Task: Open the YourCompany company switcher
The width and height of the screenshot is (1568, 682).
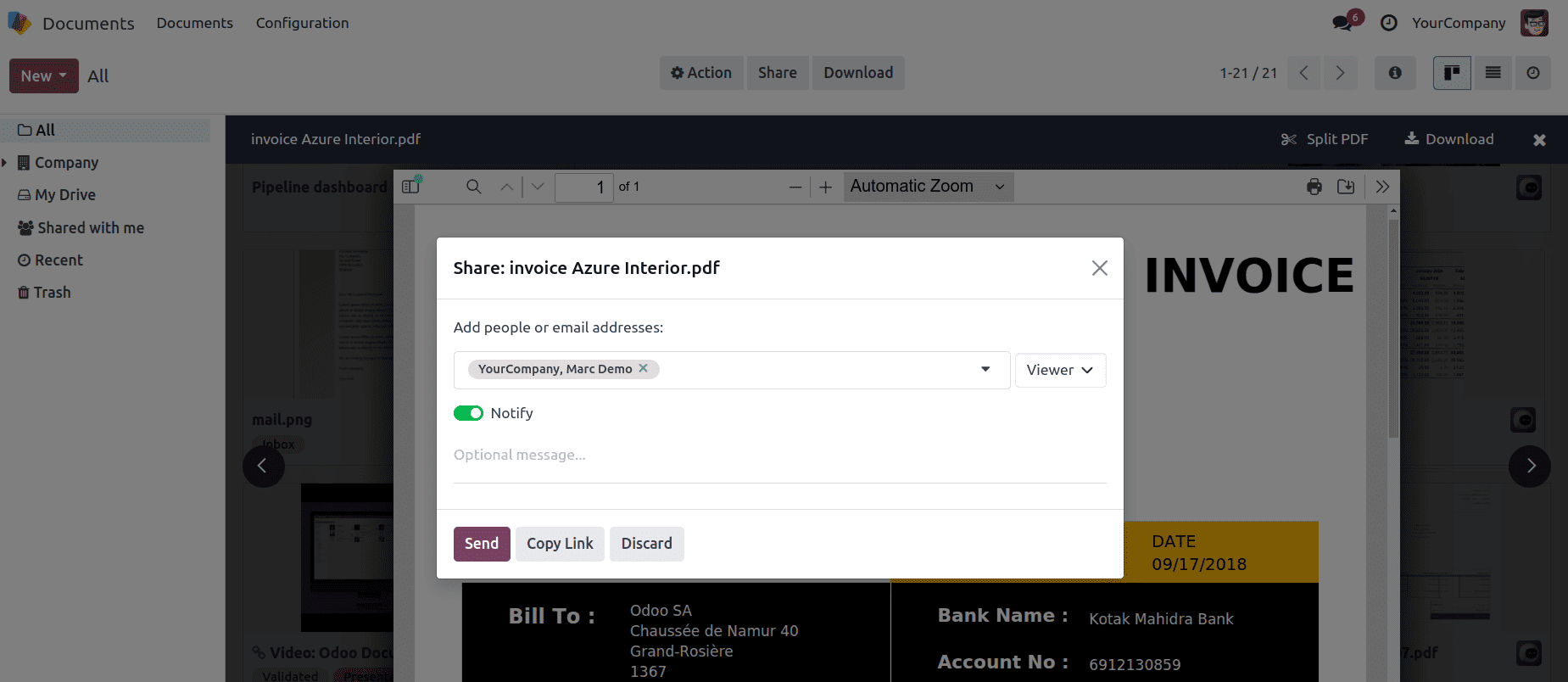Action: pos(1459,23)
